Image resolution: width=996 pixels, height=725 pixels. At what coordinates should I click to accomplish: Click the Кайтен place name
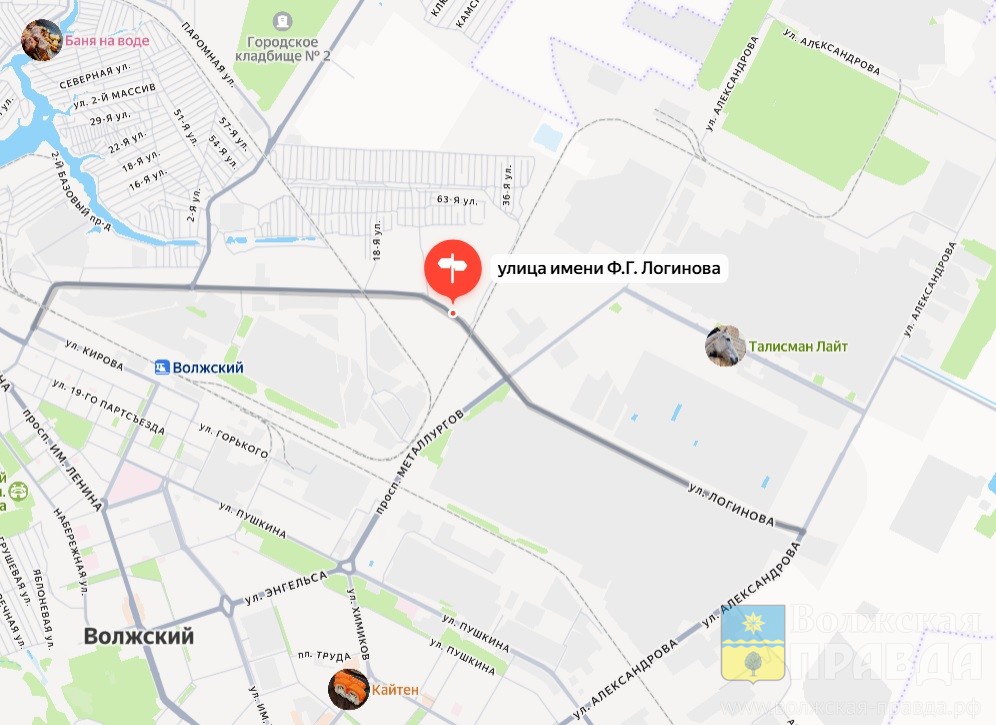(x=395, y=689)
